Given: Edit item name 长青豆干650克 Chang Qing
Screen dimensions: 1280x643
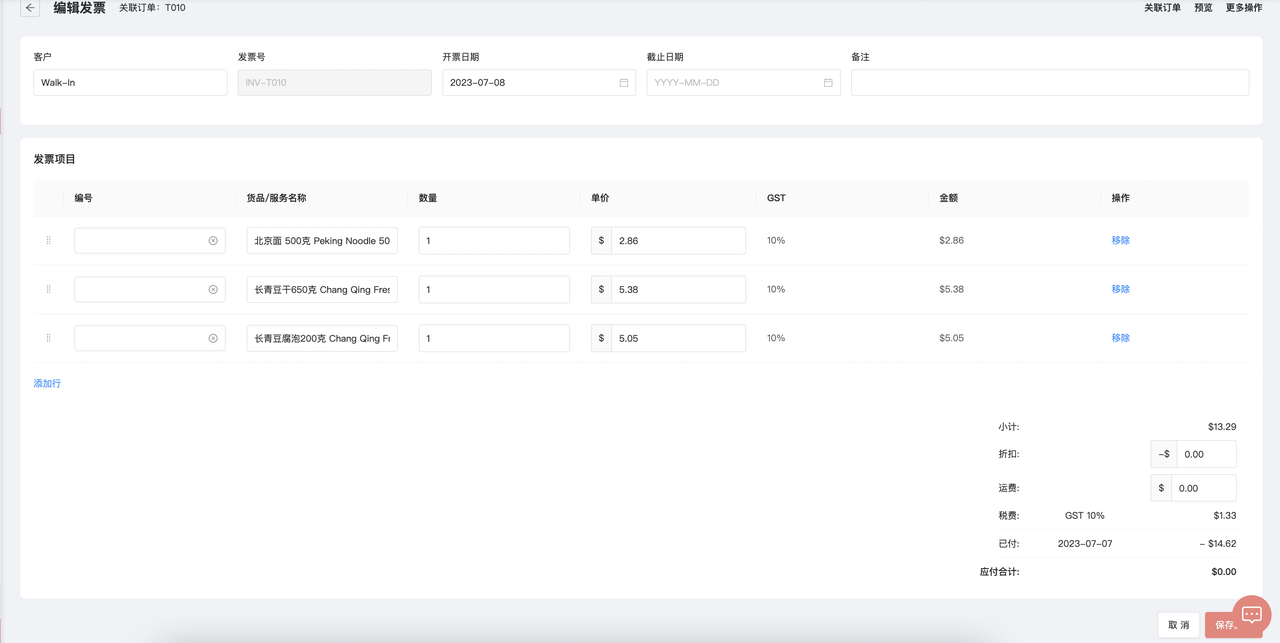Looking at the screenshot, I should (x=322, y=290).
